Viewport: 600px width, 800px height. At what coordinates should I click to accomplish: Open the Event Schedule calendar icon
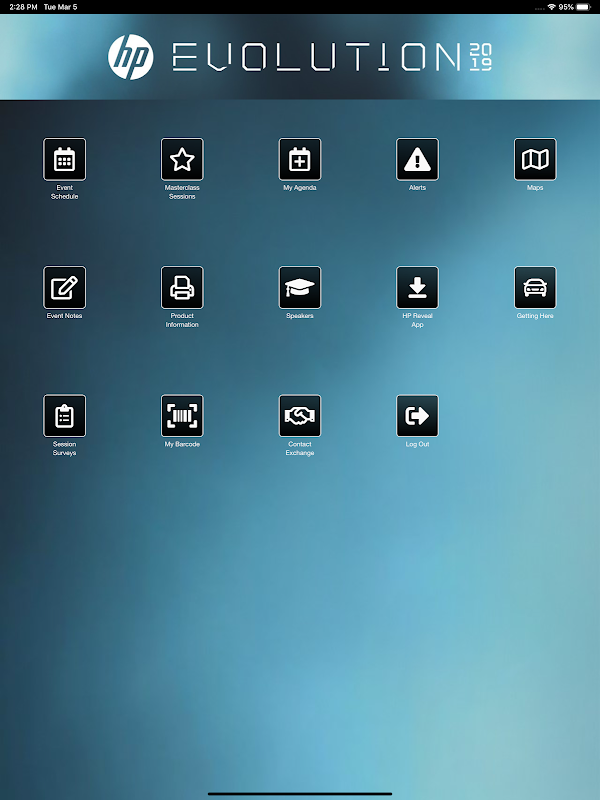coord(64,159)
